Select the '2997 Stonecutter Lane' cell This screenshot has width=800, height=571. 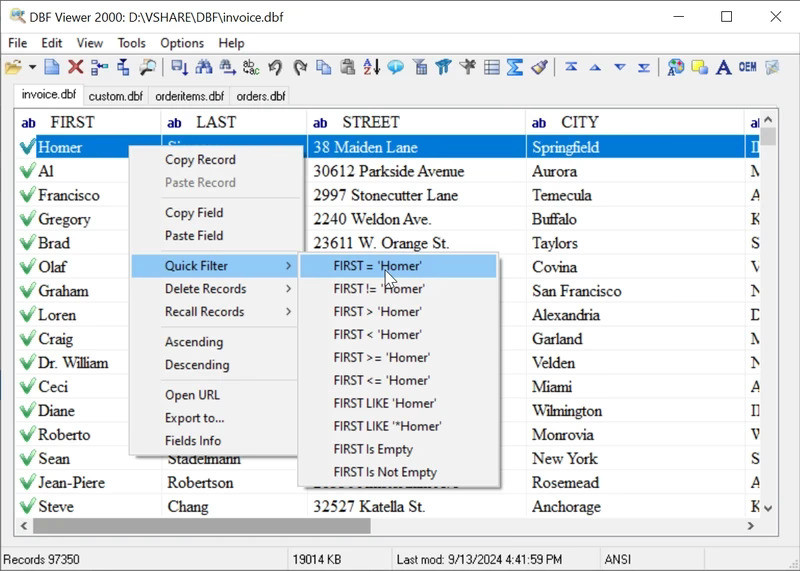[x=416, y=195]
